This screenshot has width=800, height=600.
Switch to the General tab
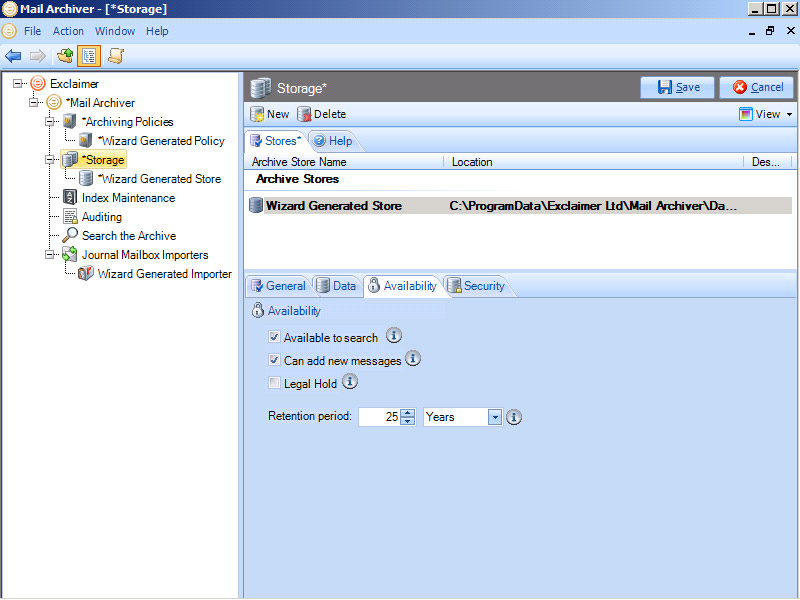pyautogui.click(x=278, y=286)
